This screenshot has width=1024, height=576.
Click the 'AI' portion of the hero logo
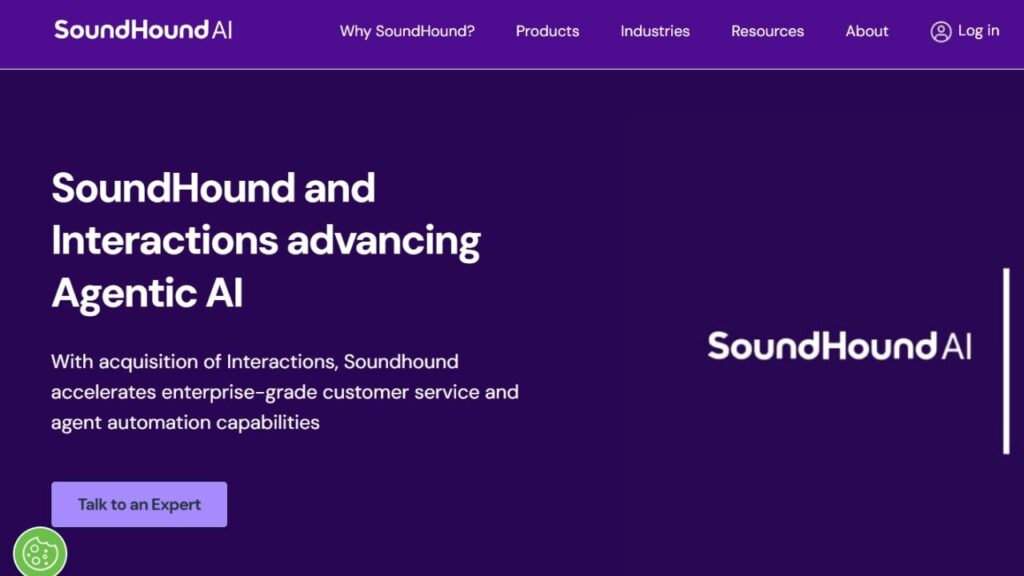pyautogui.click(x=955, y=346)
